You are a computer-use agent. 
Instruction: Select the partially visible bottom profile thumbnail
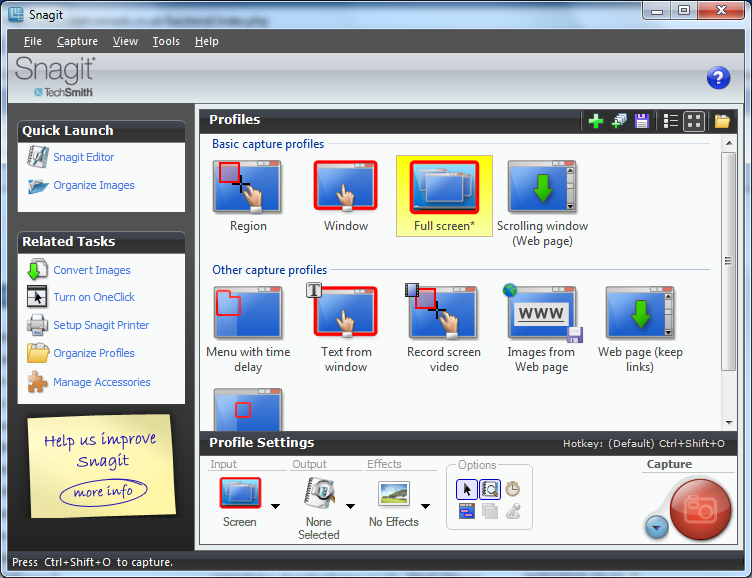(247, 409)
